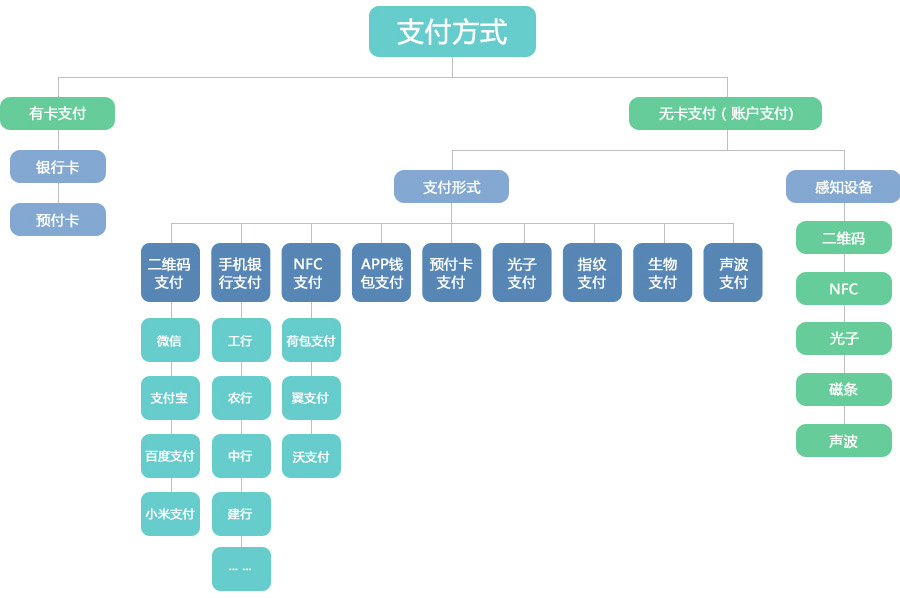Select the 有卡支付 node

tap(57, 113)
